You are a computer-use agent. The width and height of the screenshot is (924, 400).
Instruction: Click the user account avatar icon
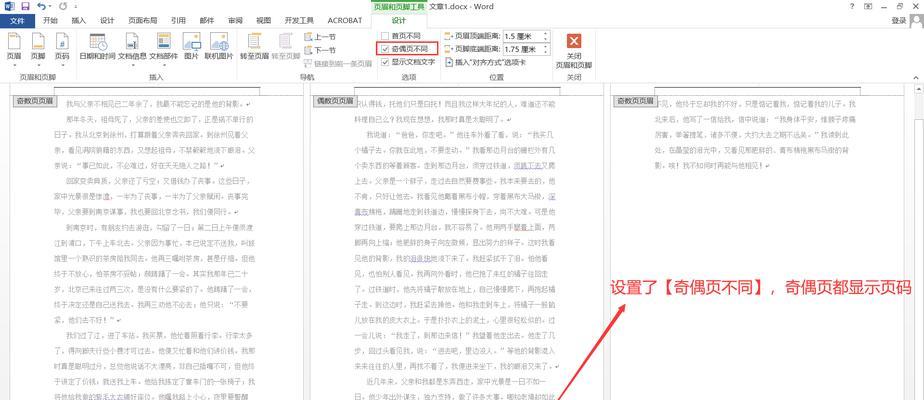(x=916, y=21)
